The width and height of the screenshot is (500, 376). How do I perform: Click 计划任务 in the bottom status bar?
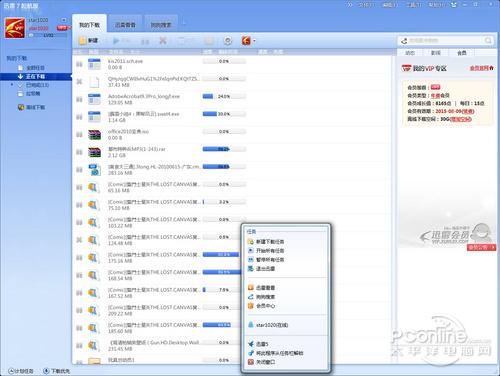coord(21,371)
